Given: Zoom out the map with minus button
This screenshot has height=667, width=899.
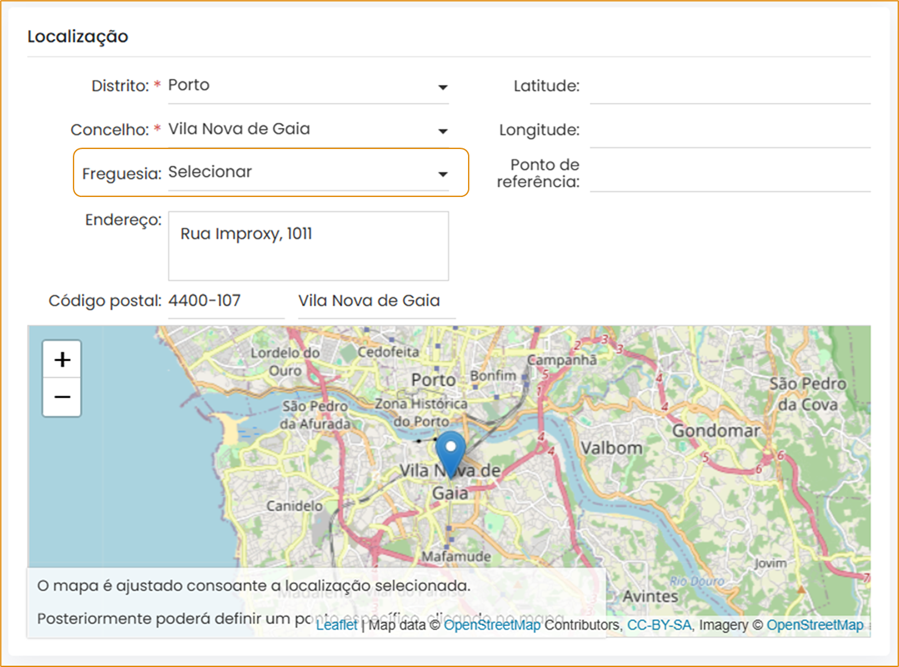Looking at the screenshot, I should click(x=62, y=397).
